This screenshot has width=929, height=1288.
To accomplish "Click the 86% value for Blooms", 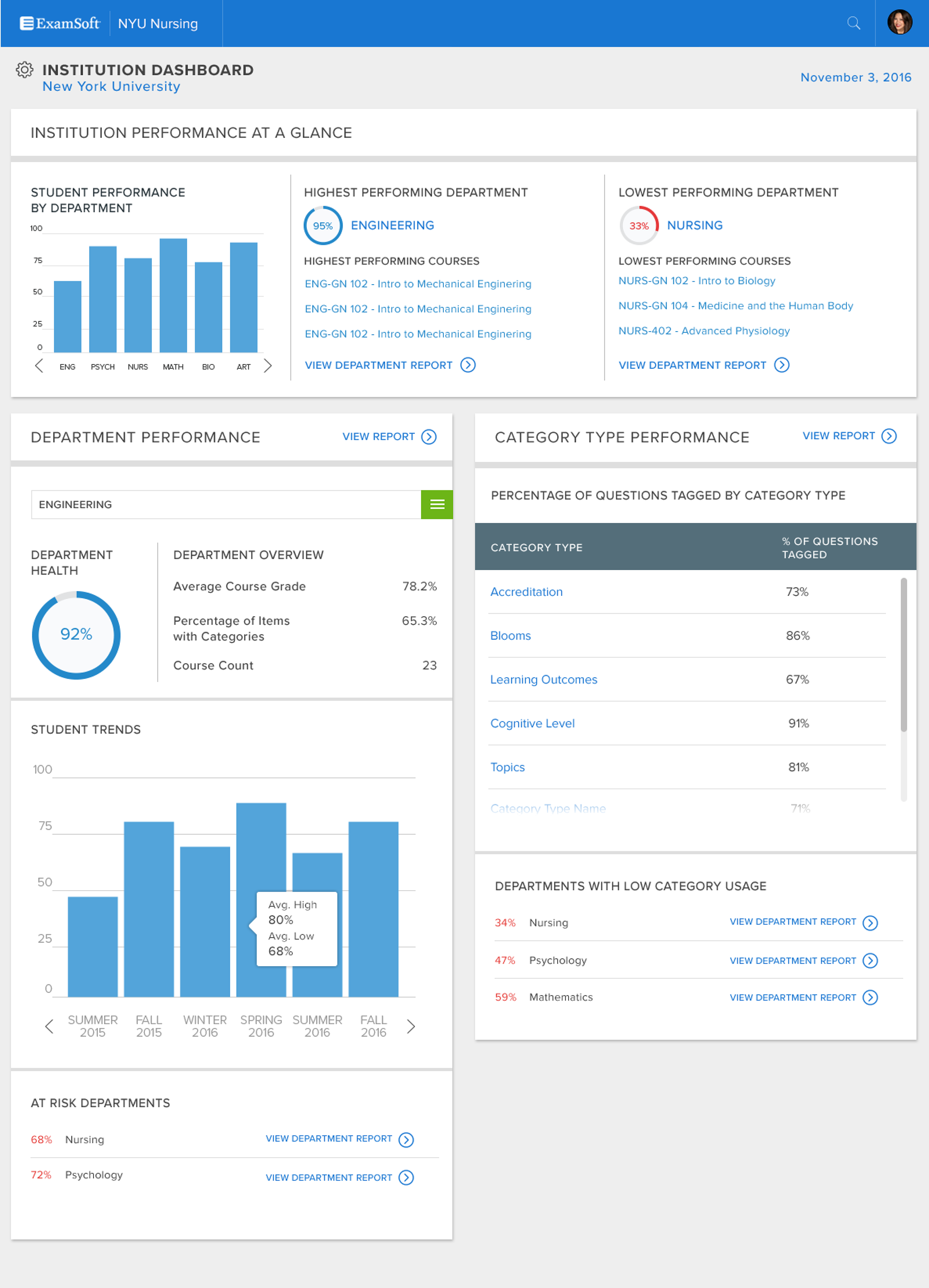I will (797, 636).
